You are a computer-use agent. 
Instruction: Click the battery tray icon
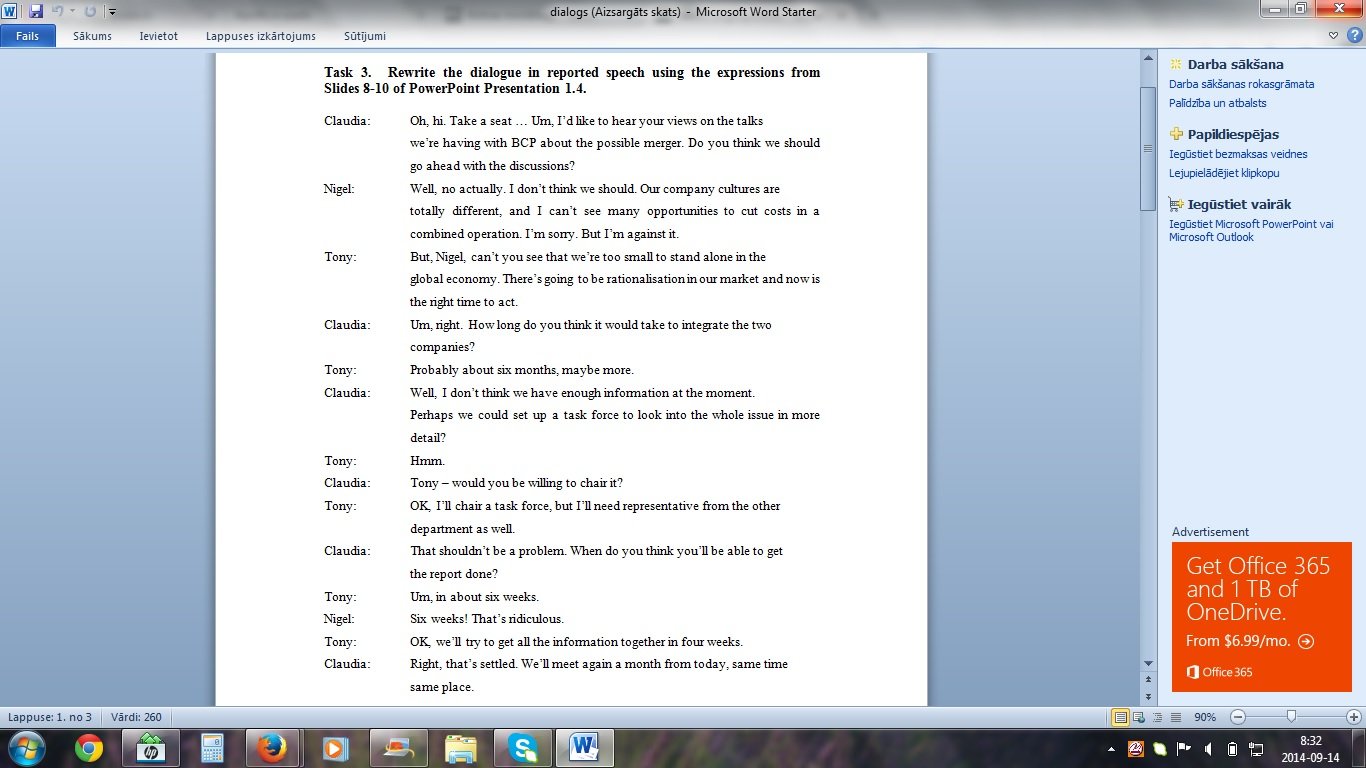coord(1232,748)
